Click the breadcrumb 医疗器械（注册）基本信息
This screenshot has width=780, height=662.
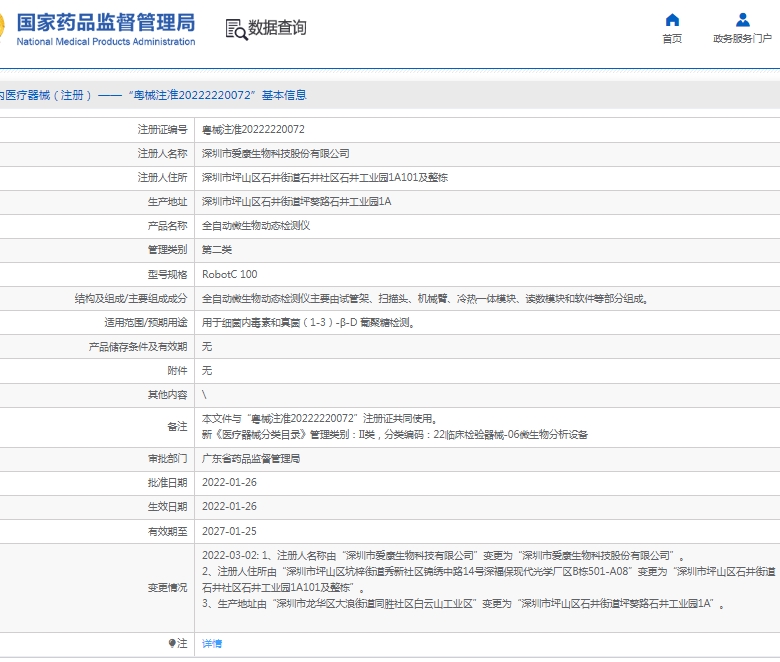coord(153,95)
